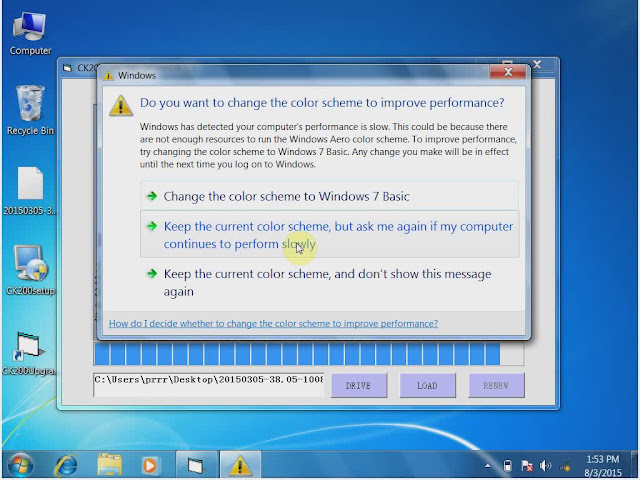Click the LOAD button in CK200 window

click(x=427, y=385)
